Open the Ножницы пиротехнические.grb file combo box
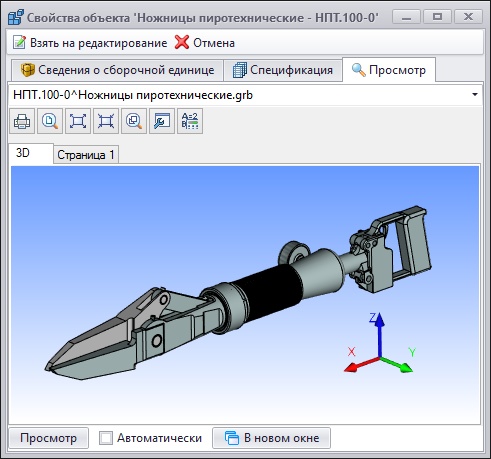The height and width of the screenshot is (459, 491). [245, 95]
